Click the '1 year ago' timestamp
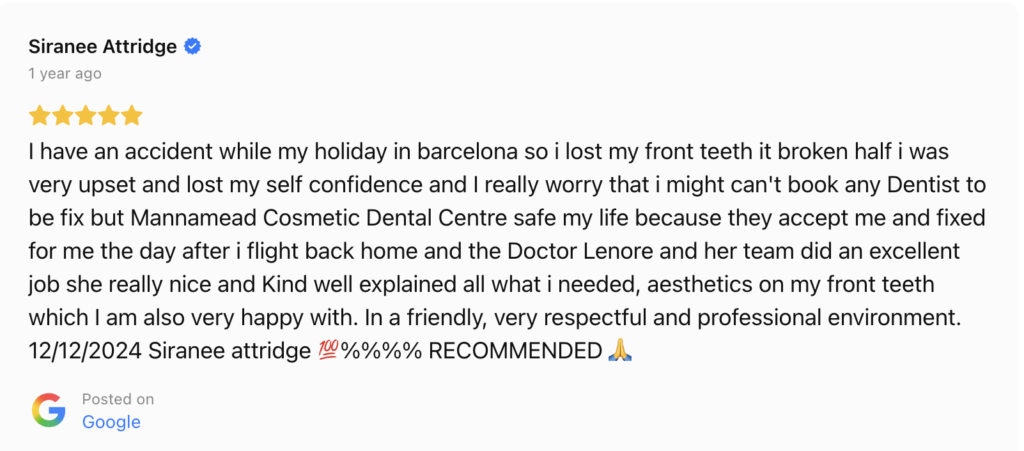The image size is (1024, 451). coord(65,74)
